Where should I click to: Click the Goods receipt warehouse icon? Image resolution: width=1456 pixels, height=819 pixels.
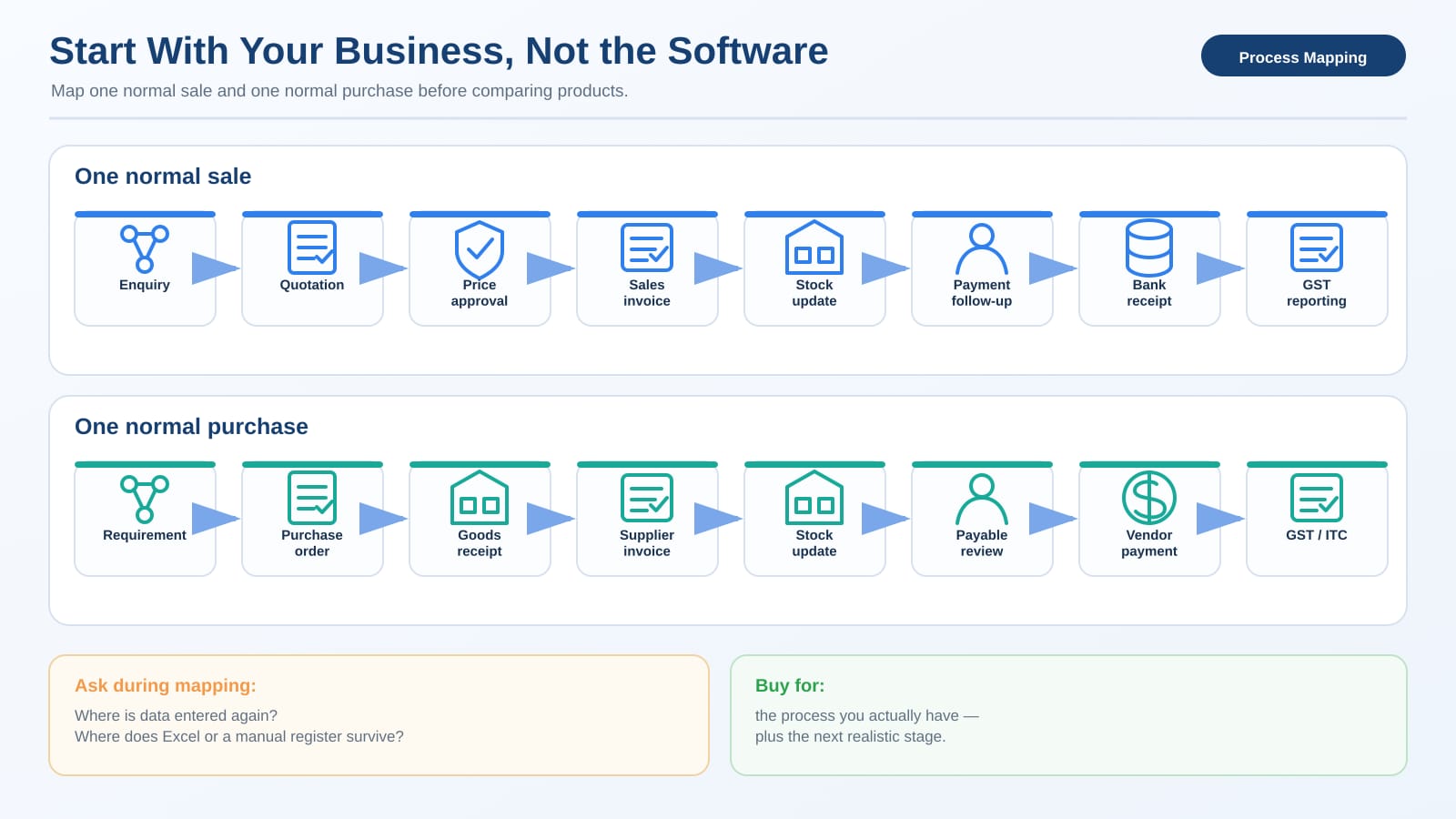(x=480, y=498)
